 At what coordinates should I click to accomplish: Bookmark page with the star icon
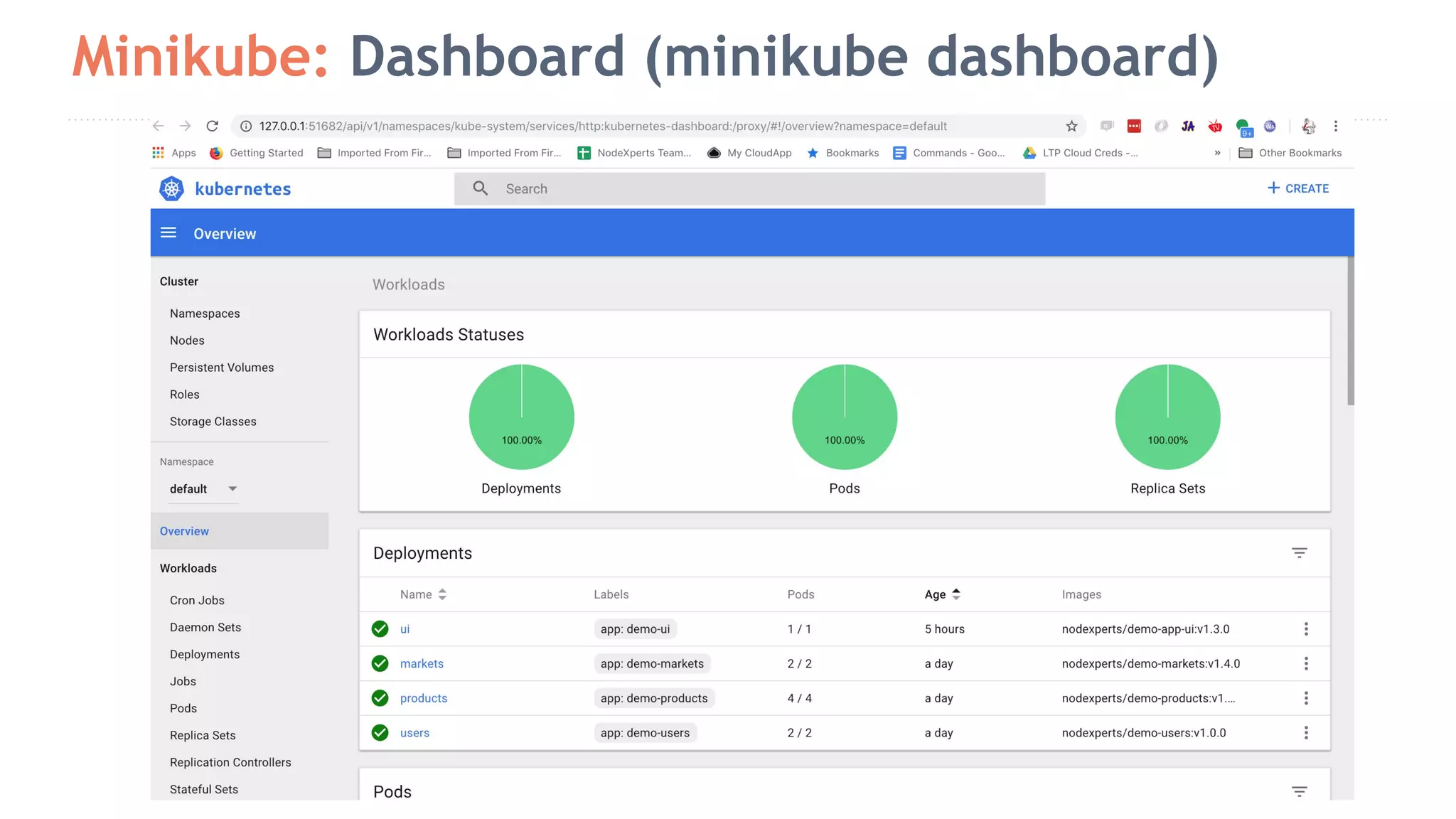click(1071, 127)
